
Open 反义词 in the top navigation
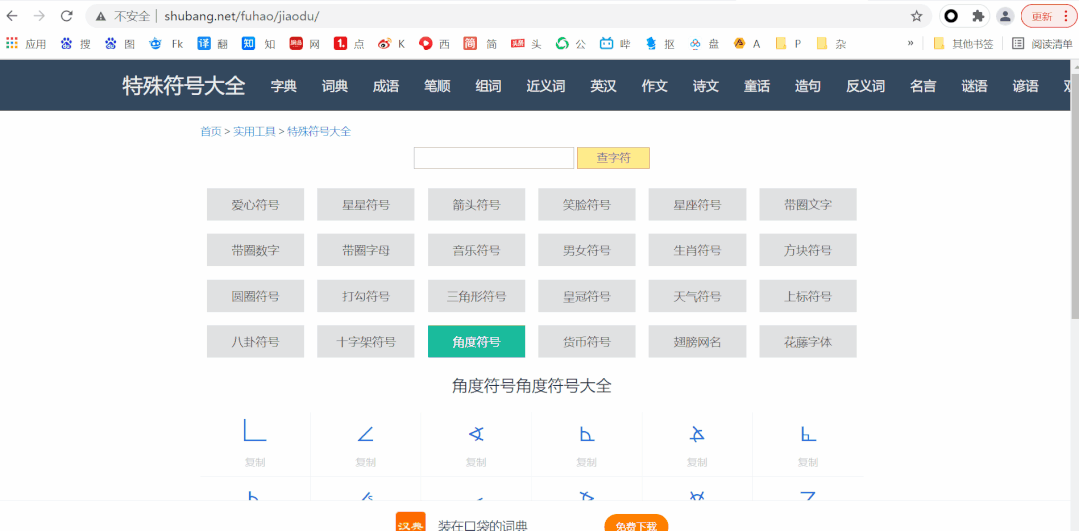pos(866,86)
